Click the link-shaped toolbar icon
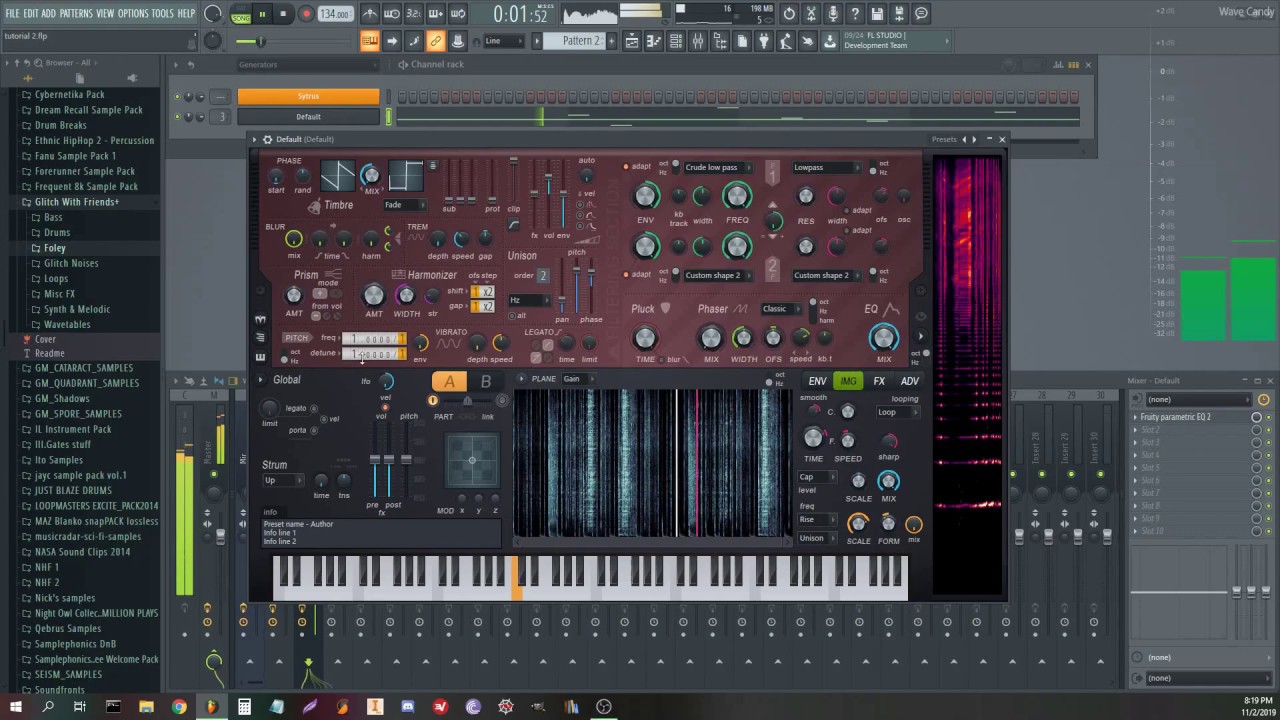This screenshot has width=1280, height=720. pos(435,41)
